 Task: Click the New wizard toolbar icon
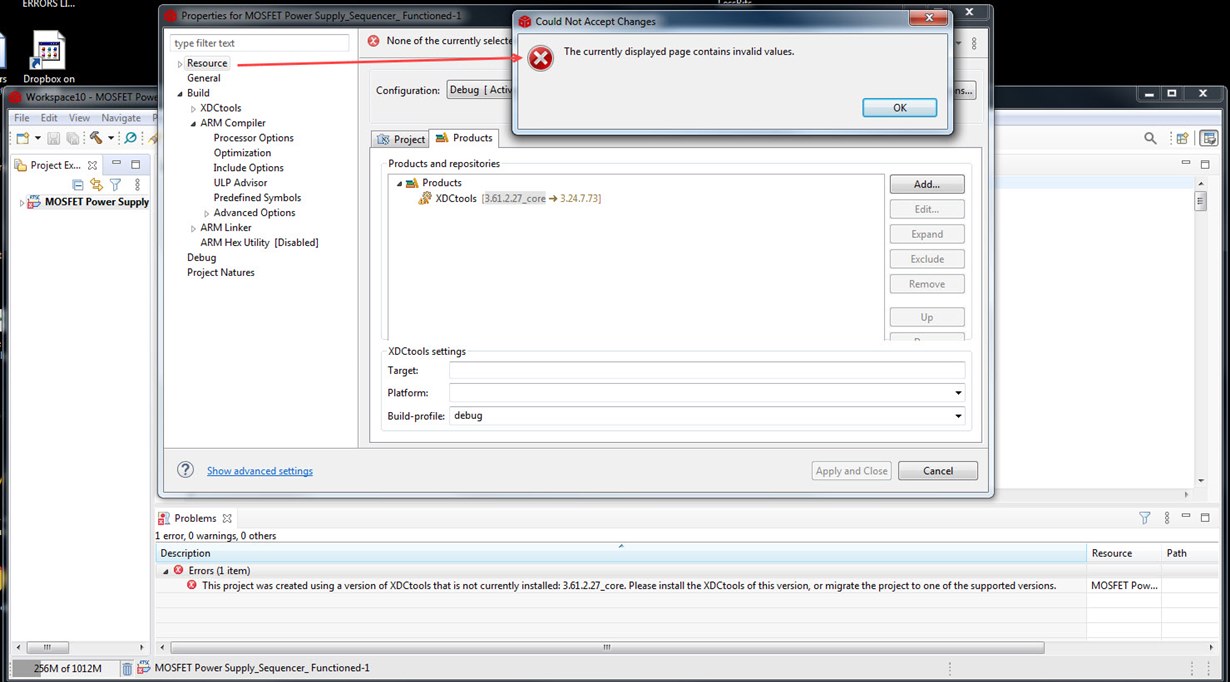(x=22, y=138)
